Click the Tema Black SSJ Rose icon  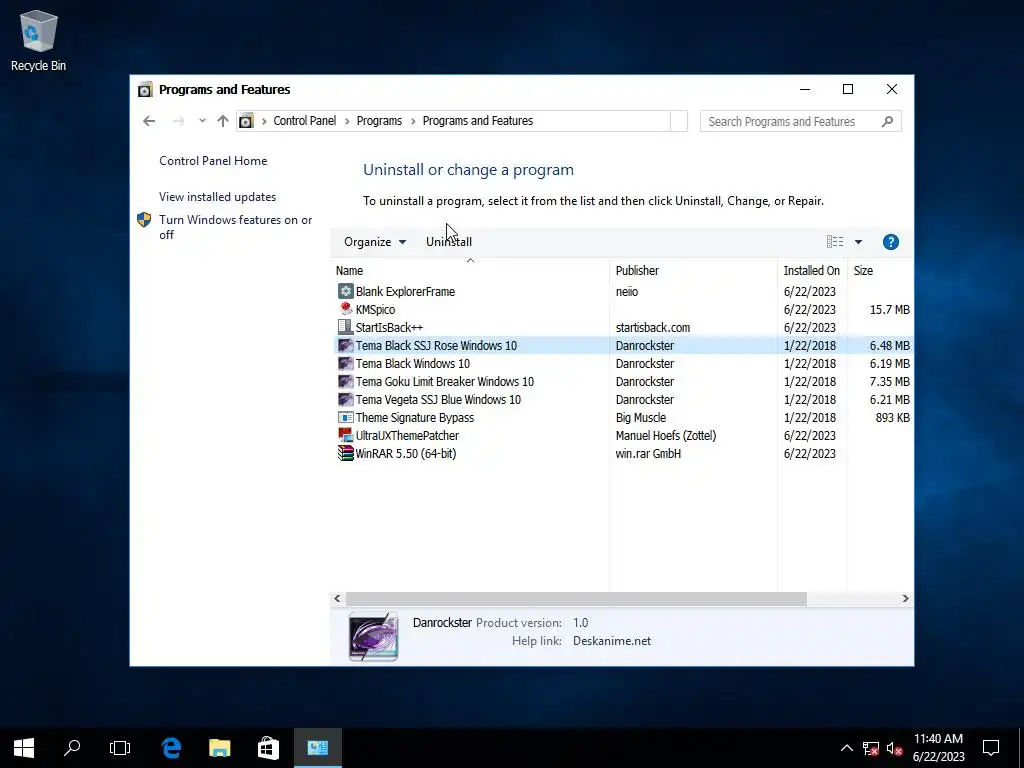point(345,345)
